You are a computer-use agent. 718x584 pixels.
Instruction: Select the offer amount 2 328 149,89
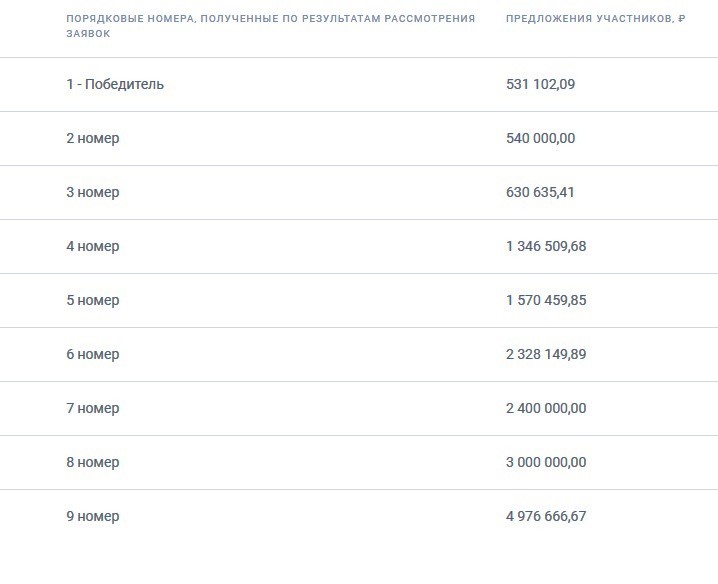tap(546, 355)
